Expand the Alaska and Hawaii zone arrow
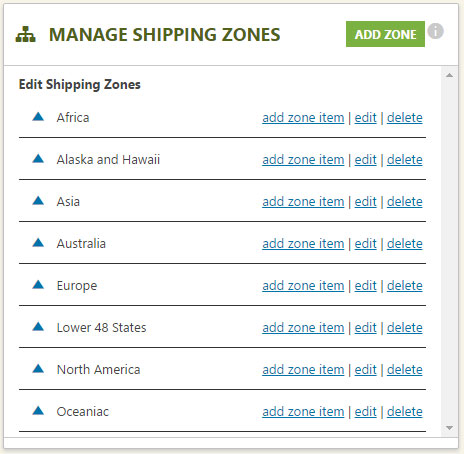 [38, 158]
